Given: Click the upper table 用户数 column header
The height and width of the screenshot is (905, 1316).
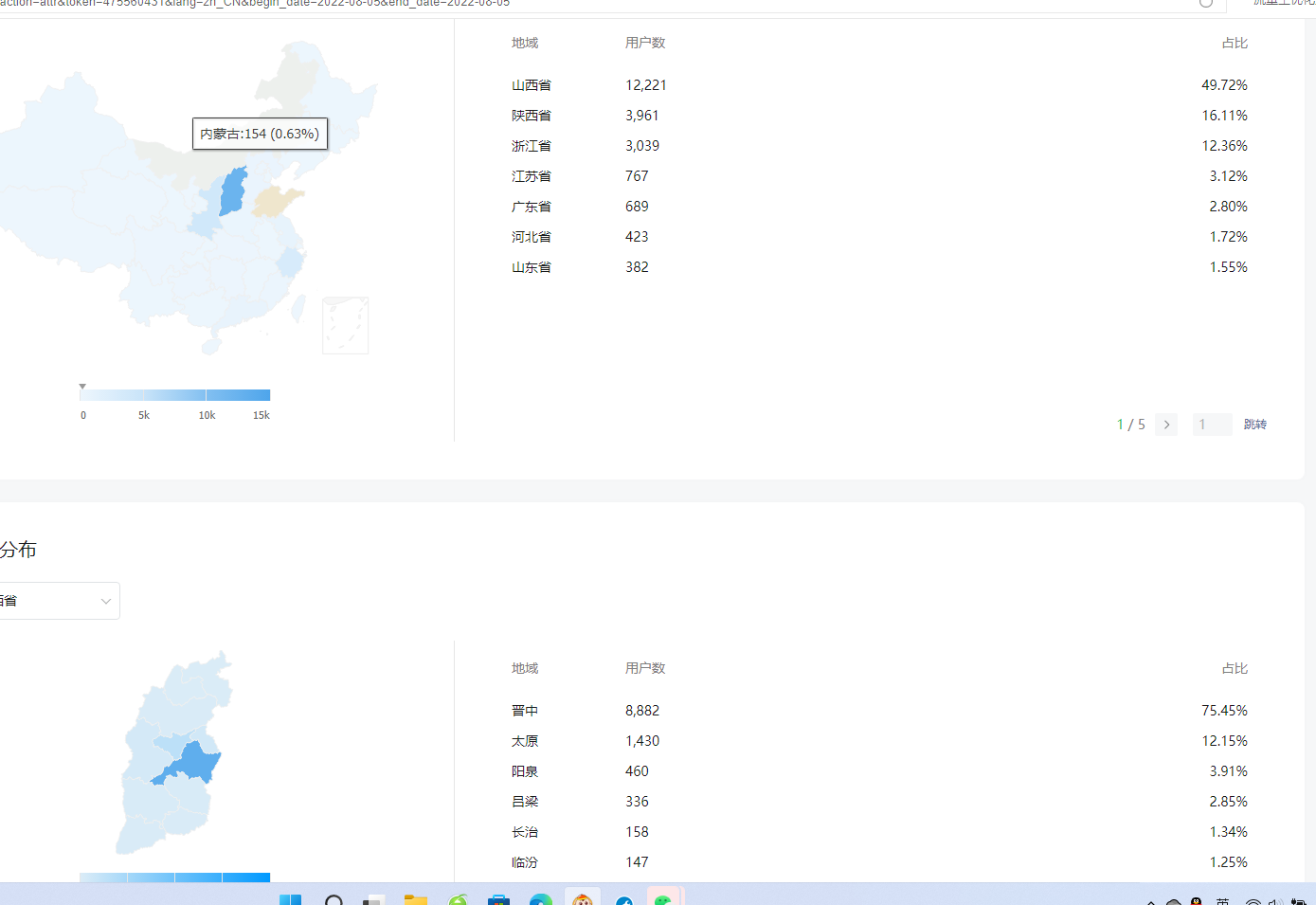Looking at the screenshot, I should coord(645,43).
